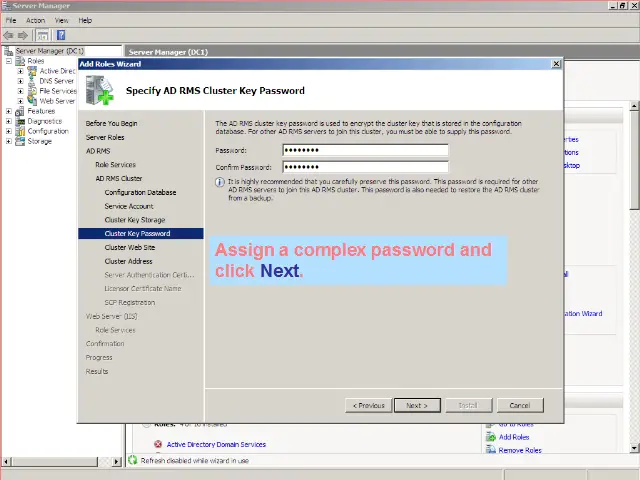640x480 pixels.
Task: Click the down arrow of Server Manager vertical scrollbar
Action: click(634, 448)
